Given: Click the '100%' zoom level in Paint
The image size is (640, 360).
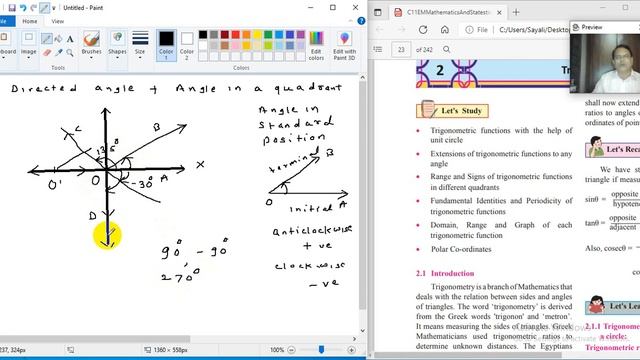Looking at the screenshot, I should tap(277, 350).
